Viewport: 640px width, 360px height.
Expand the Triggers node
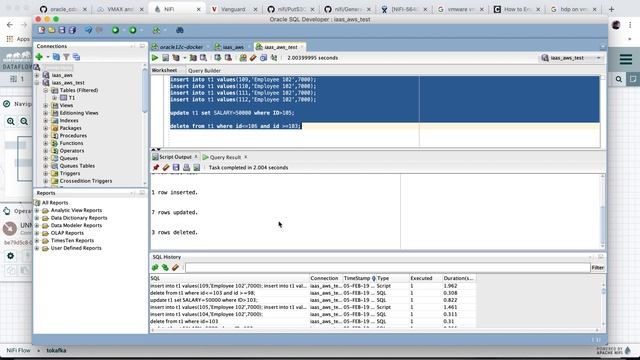point(46,173)
